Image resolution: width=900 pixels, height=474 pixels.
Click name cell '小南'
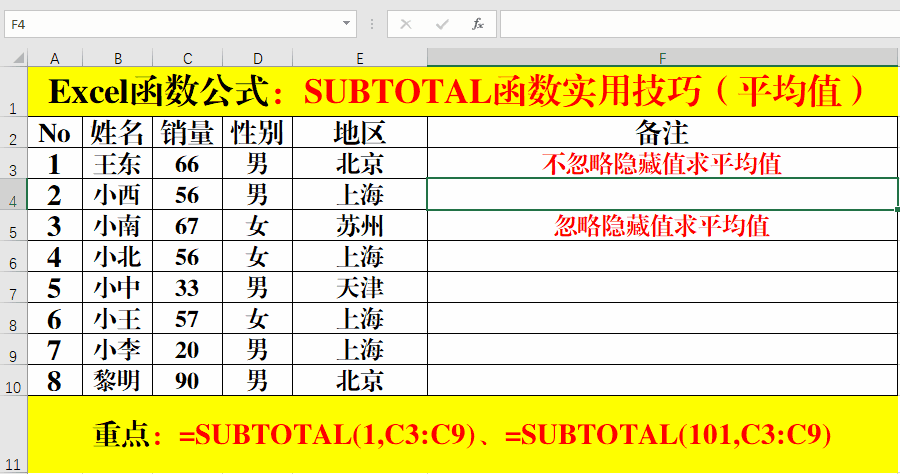[x=118, y=226]
